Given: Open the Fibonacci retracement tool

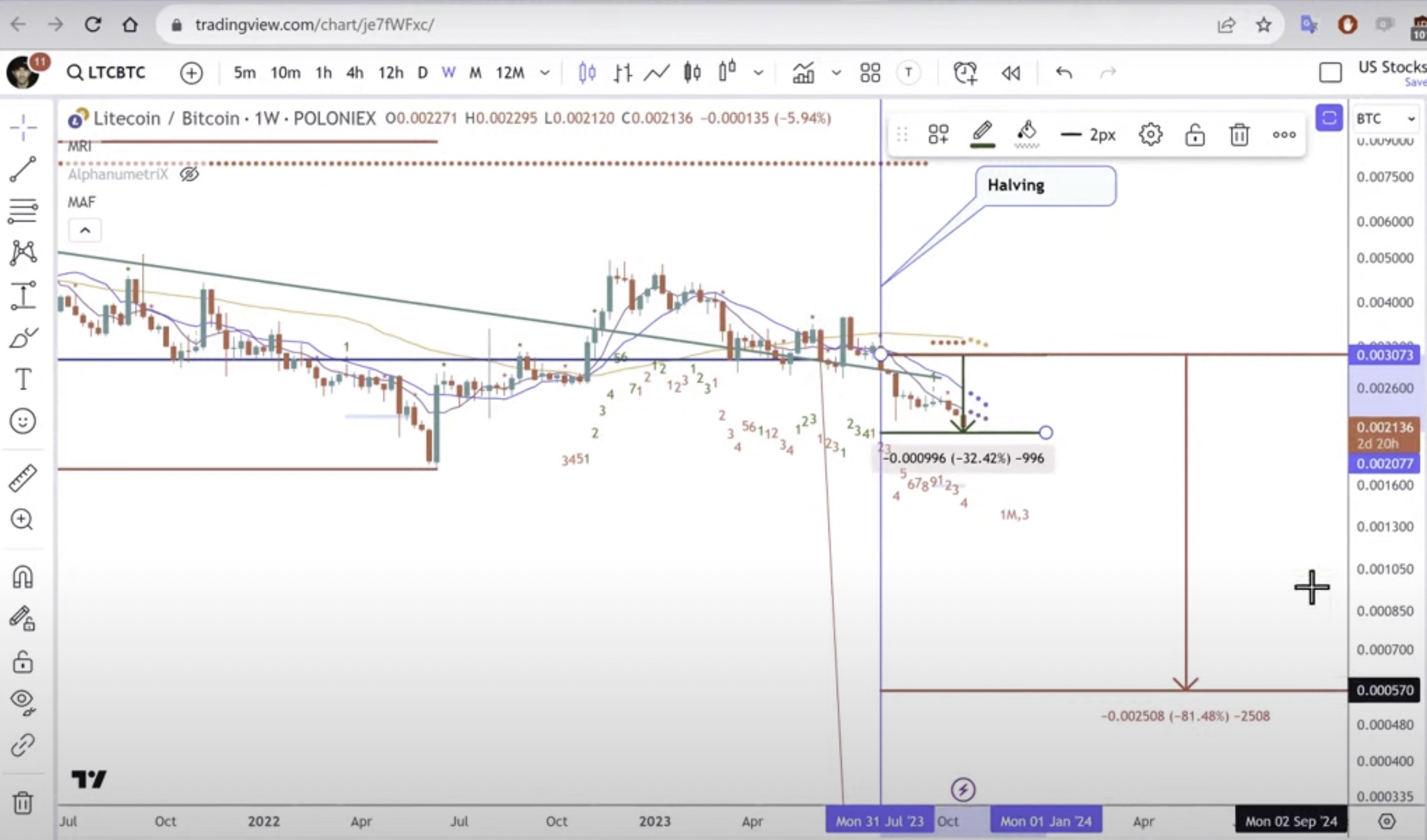Looking at the screenshot, I should pyautogui.click(x=23, y=211).
